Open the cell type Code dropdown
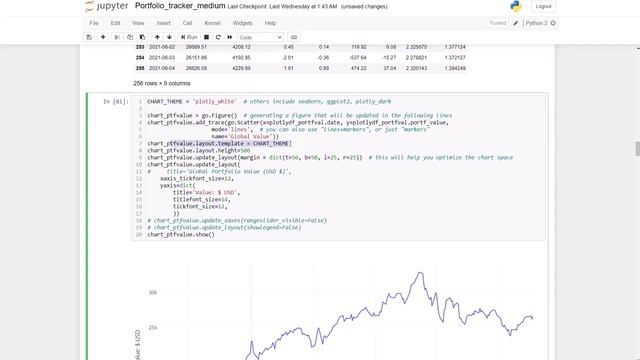Screen dimensions: 640x360 click(260, 37)
